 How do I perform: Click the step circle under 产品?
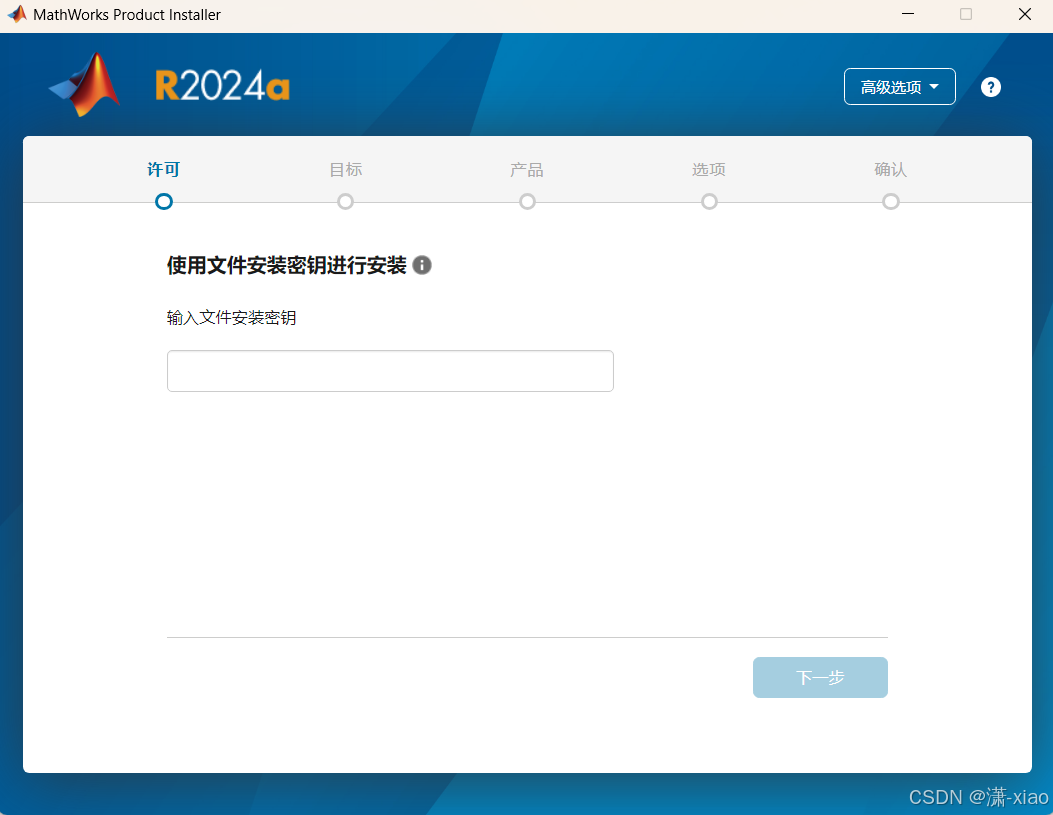(x=527, y=201)
